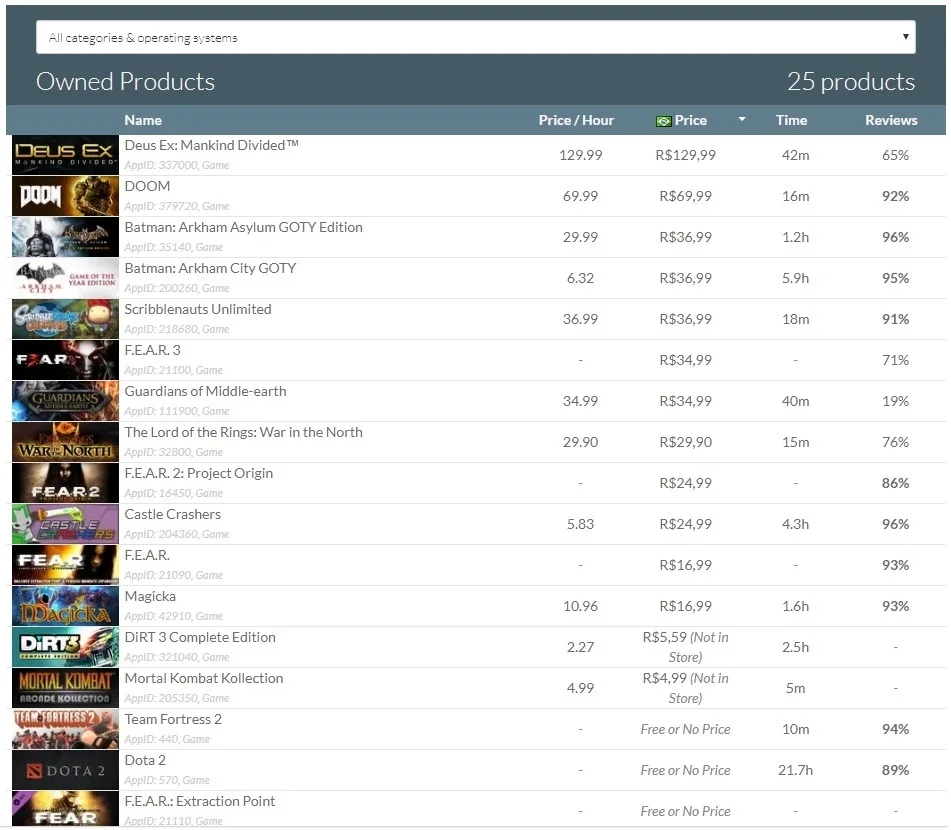The image size is (951, 830).
Task: Open the Scribblenauts Unlimited link
Action: point(198,309)
